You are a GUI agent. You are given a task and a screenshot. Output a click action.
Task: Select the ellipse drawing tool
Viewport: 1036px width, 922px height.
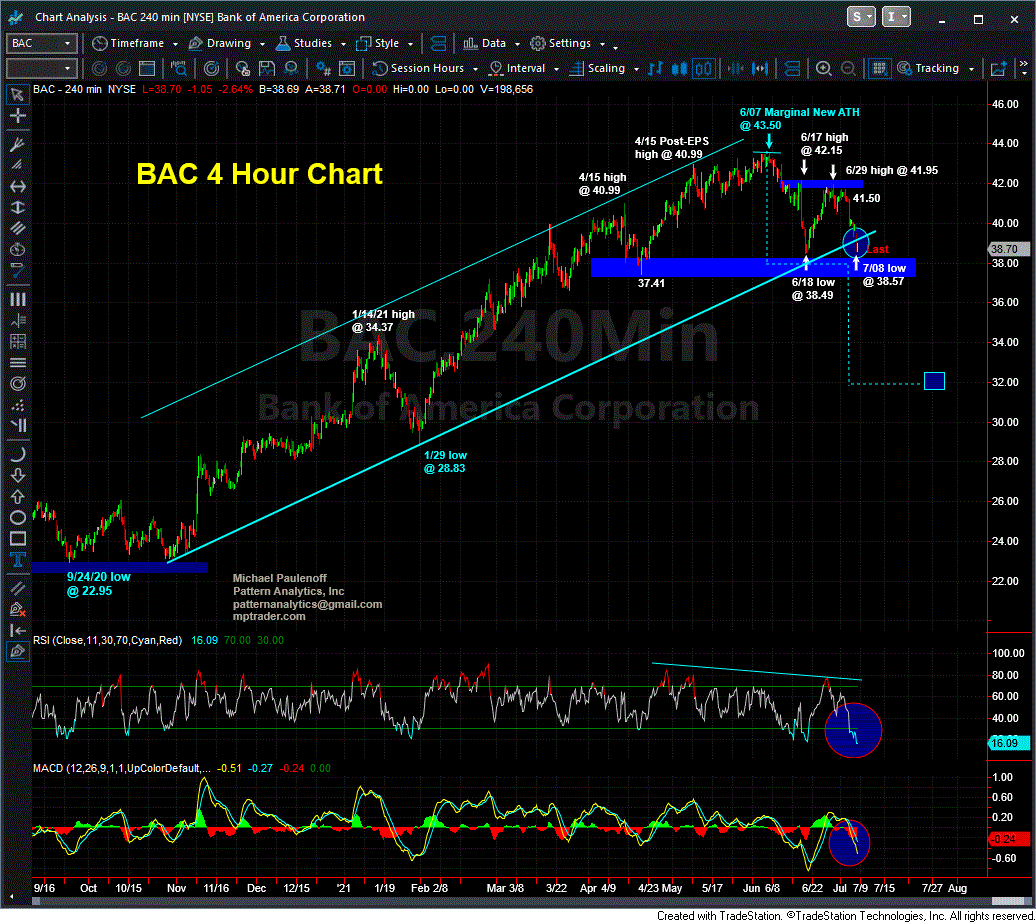(18, 518)
